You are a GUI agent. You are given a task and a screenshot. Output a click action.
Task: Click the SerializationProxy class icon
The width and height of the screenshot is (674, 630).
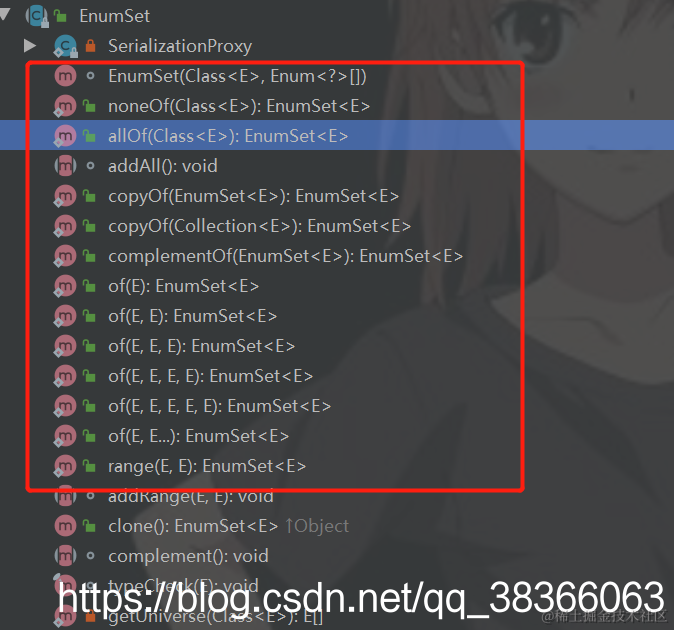click(65, 46)
